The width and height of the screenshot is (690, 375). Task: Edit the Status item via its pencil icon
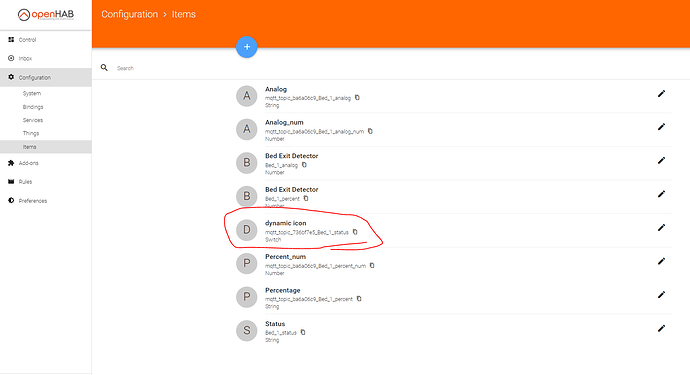[x=661, y=328]
